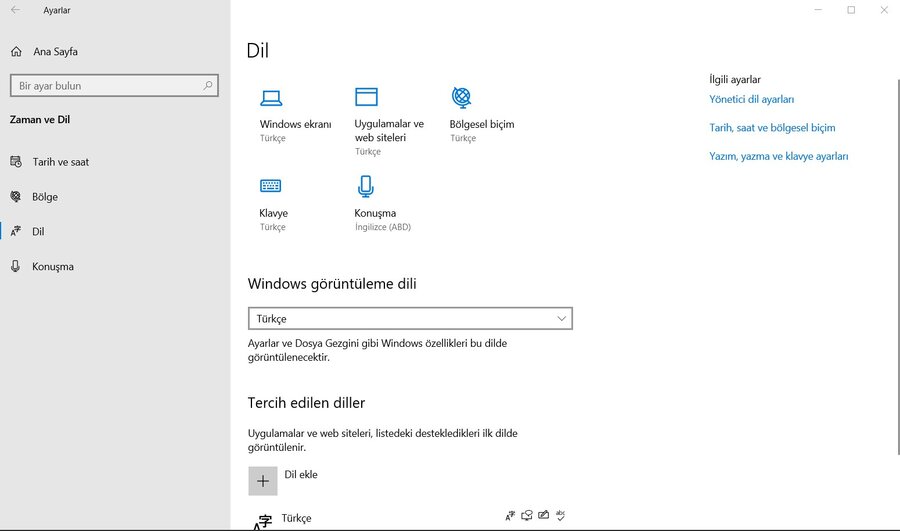Click the Dil language icon in sidebar
The image size is (900, 531).
coord(15,231)
